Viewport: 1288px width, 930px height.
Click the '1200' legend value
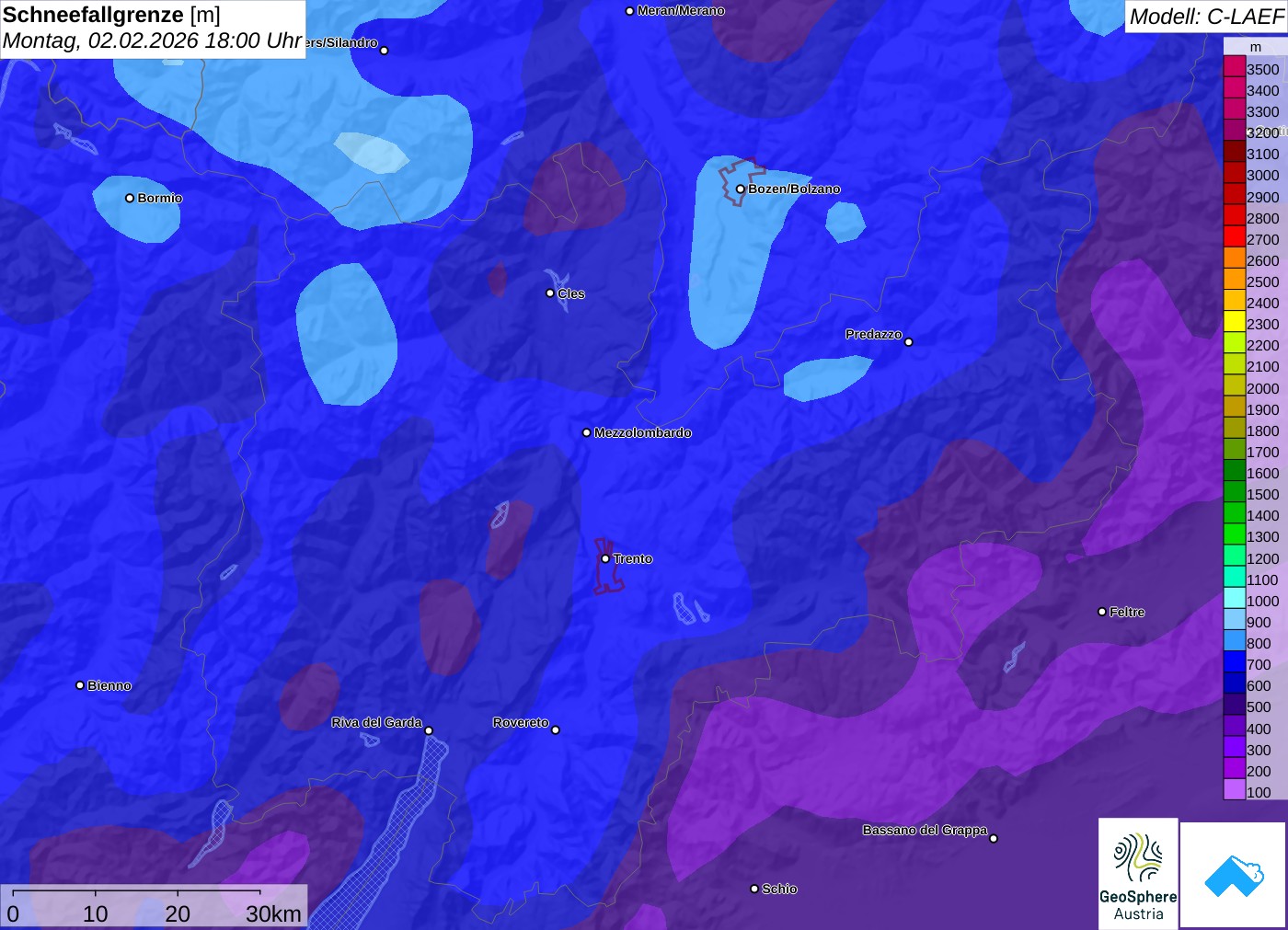(x=1263, y=558)
